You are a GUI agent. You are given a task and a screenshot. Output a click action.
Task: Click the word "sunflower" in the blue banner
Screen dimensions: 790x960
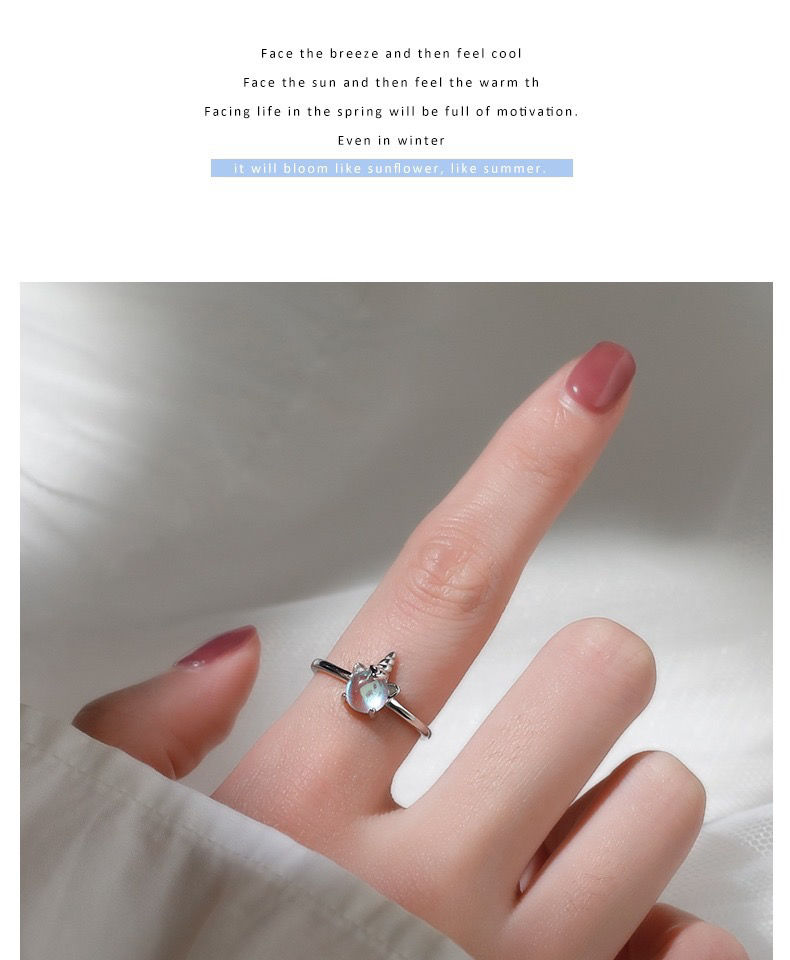click(402, 168)
